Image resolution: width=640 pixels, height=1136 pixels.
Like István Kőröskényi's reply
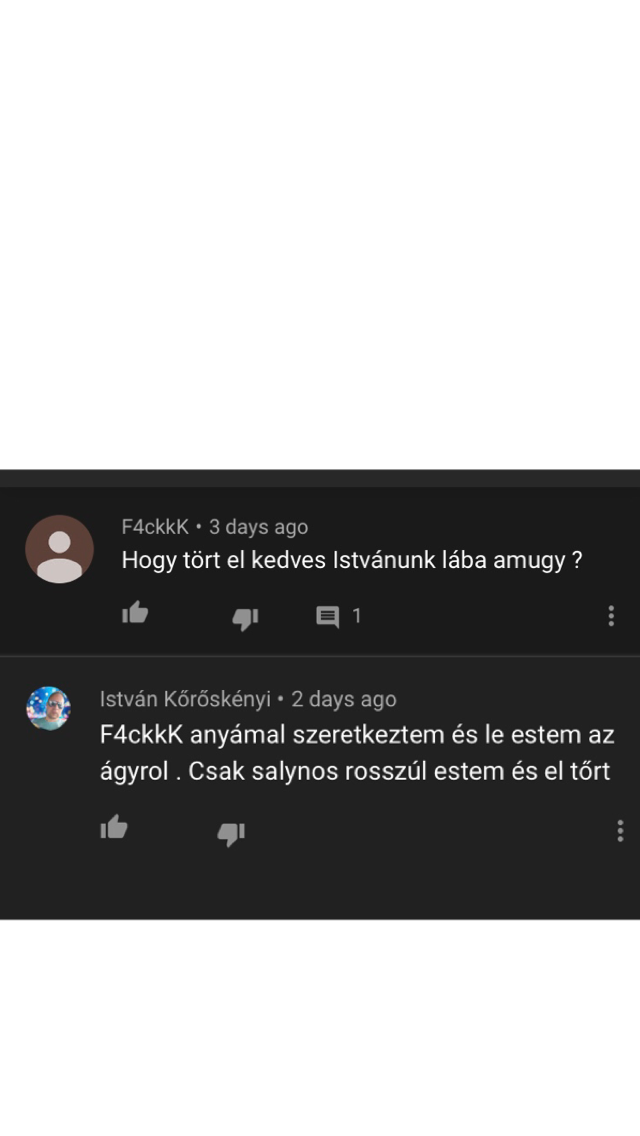pyautogui.click(x=114, y=827)
